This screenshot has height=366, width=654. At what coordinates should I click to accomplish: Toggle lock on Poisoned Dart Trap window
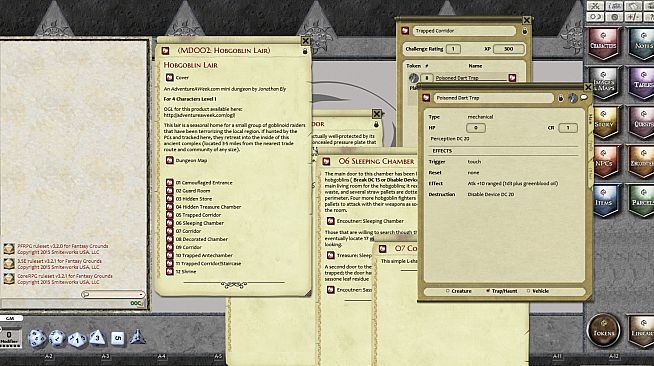[x=561, y=98]
